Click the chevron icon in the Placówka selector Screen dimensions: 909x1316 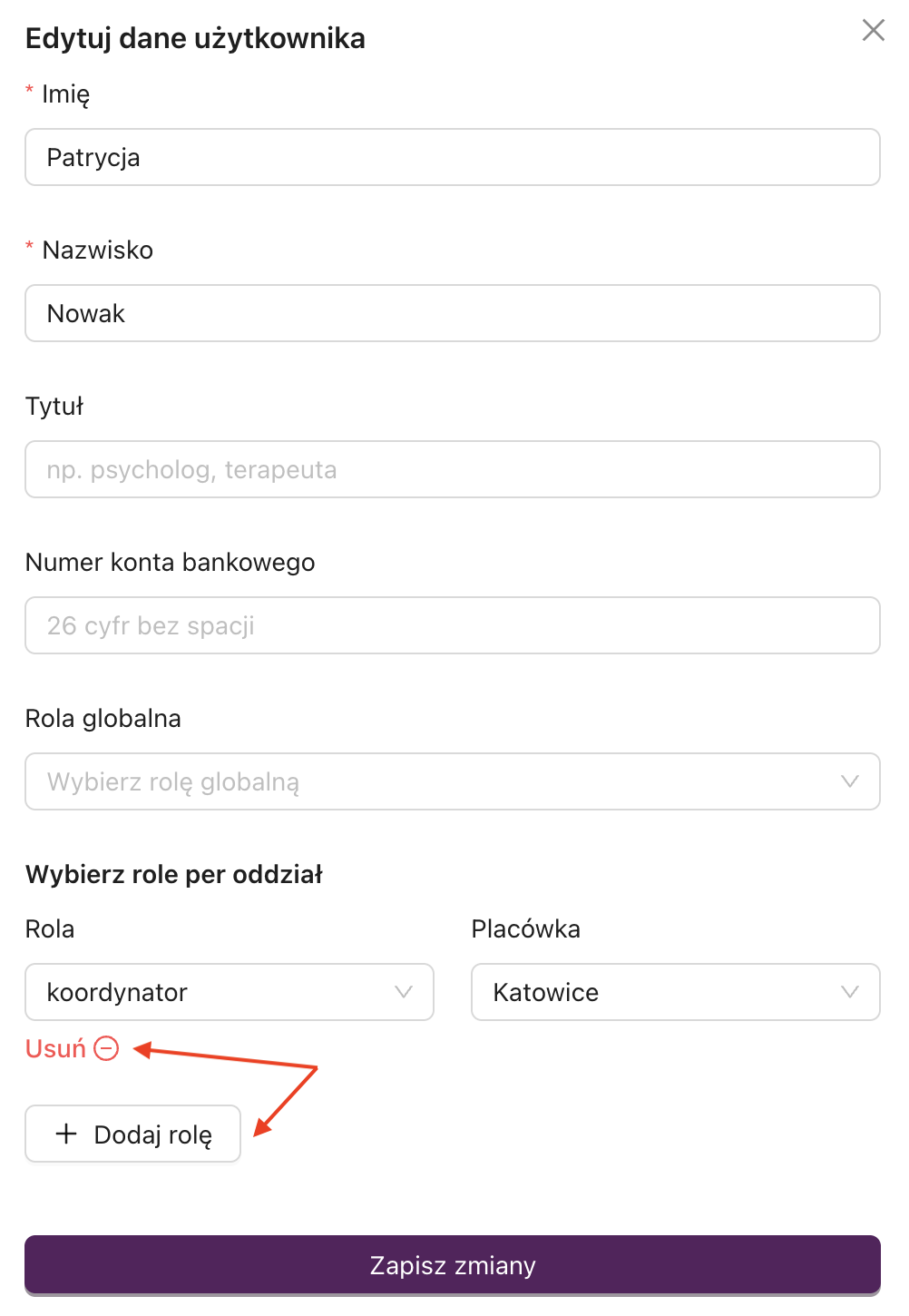pos(849,992)
